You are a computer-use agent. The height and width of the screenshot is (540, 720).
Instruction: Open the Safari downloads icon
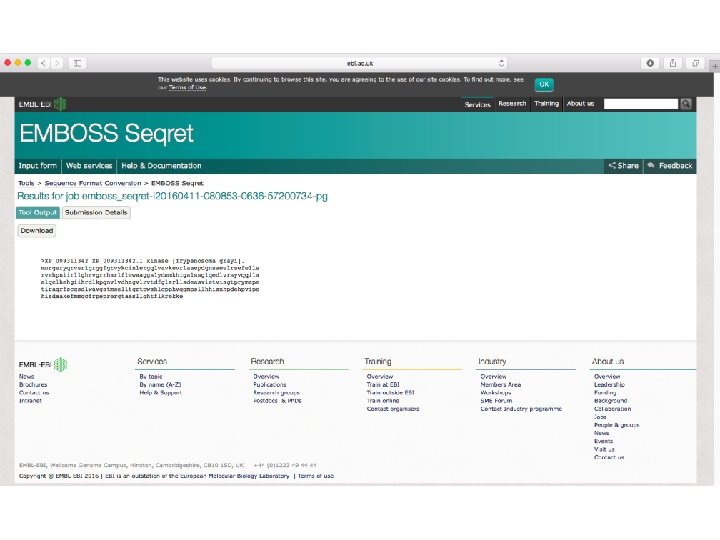(x=650, y=63)
